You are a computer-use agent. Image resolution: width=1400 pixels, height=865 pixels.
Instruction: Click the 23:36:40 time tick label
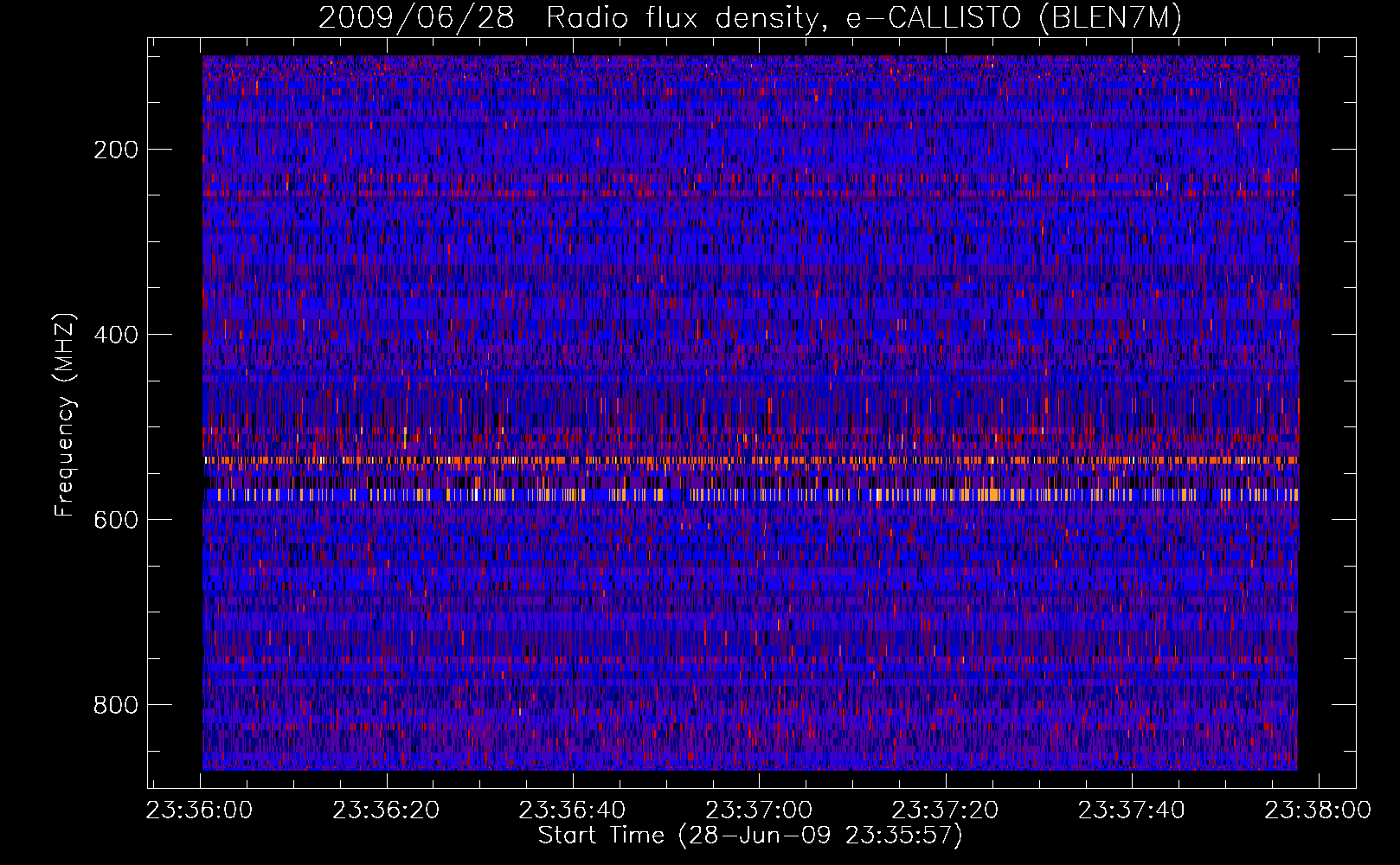(x=572, y=811)
